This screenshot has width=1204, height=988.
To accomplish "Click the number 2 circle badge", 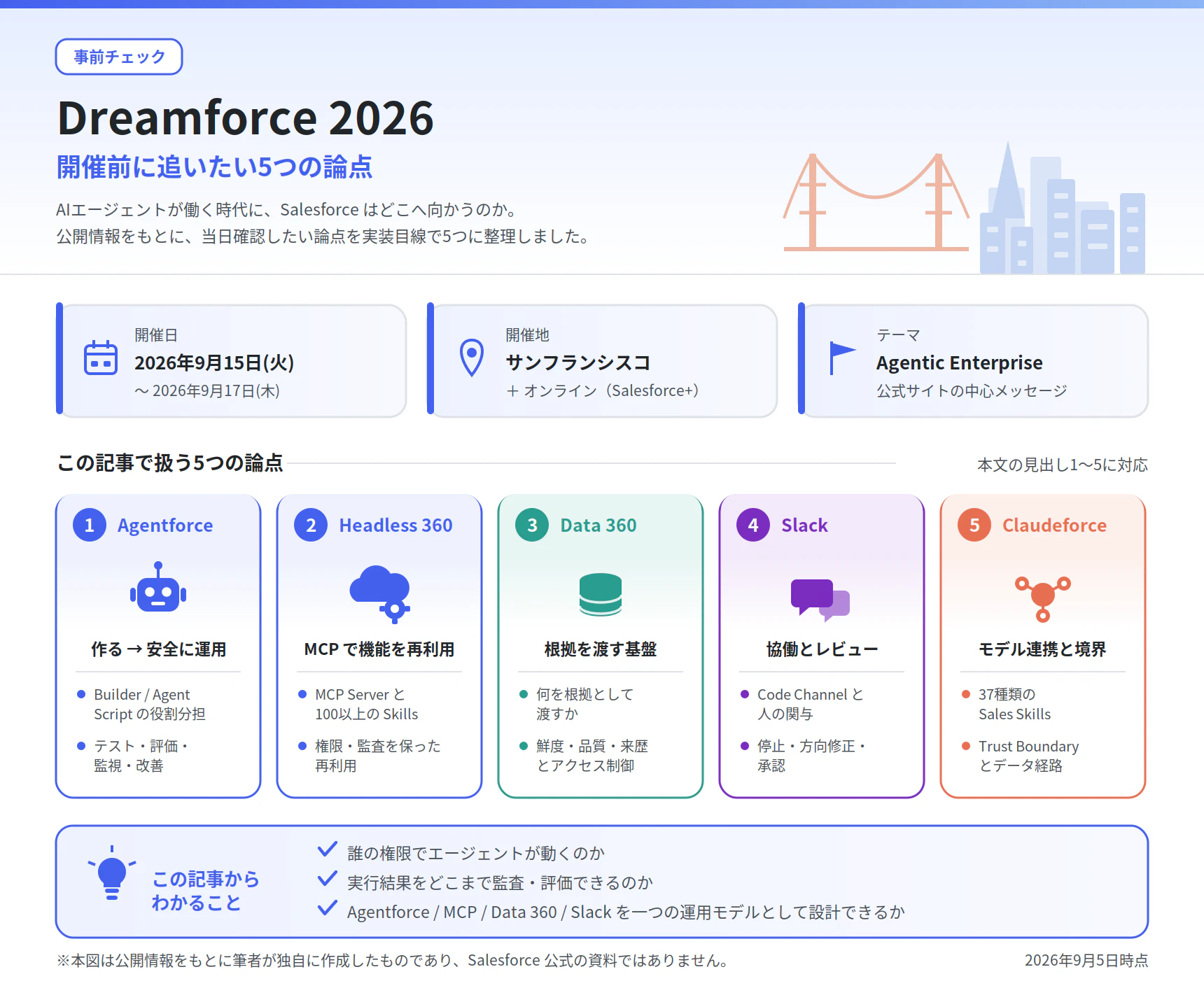I will 311,525.
